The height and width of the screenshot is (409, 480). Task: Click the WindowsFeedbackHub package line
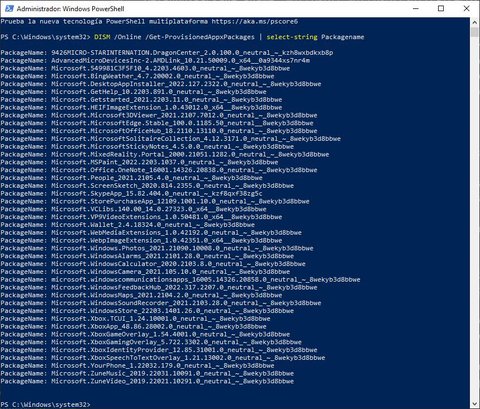click(159, 288)
